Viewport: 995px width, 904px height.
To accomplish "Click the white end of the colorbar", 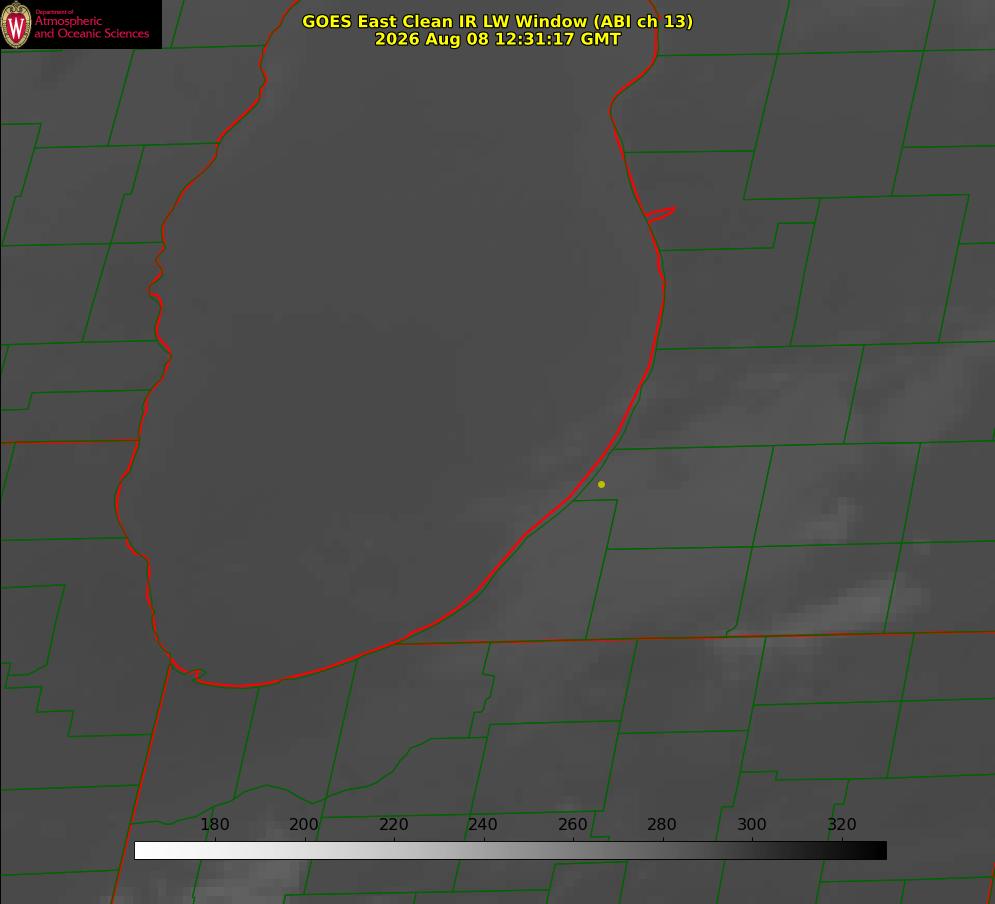I will pyautogui.click(x=144, y=851).
